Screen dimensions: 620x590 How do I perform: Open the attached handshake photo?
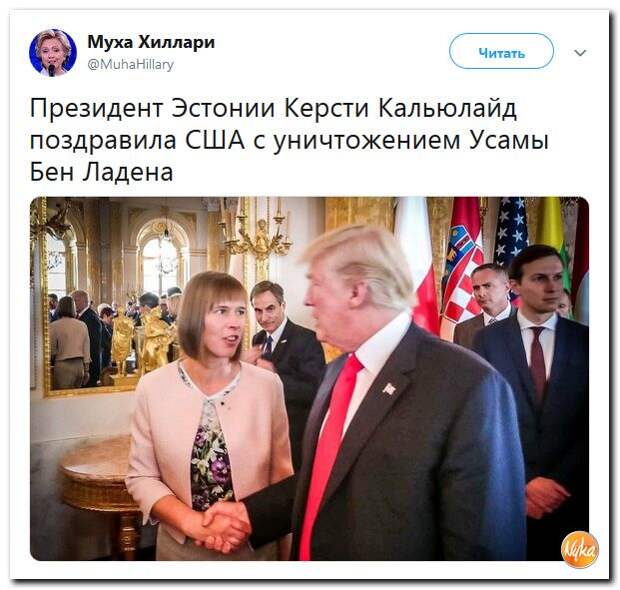309,378
